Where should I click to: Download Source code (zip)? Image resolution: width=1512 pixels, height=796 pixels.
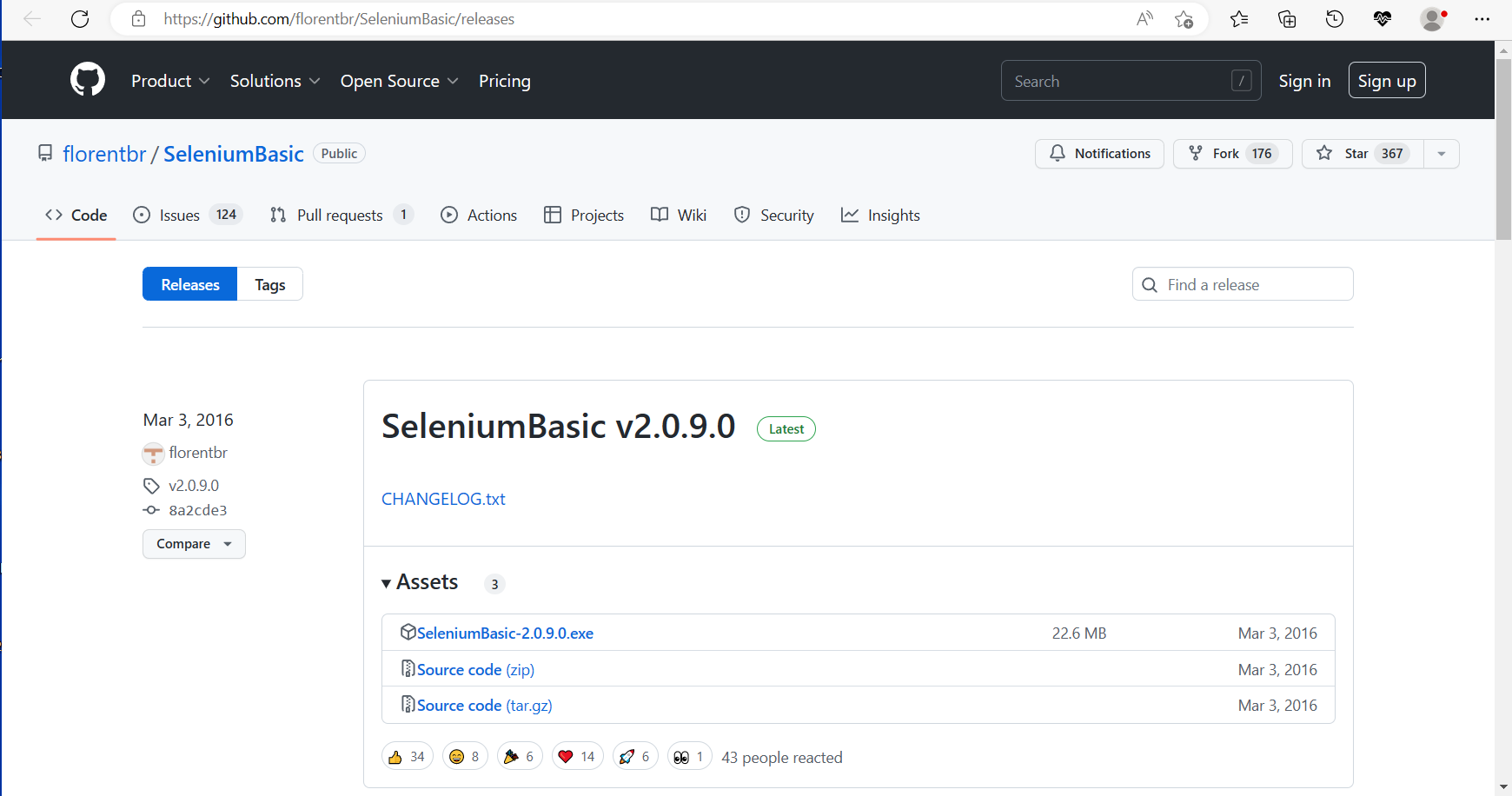coord(475,670)
